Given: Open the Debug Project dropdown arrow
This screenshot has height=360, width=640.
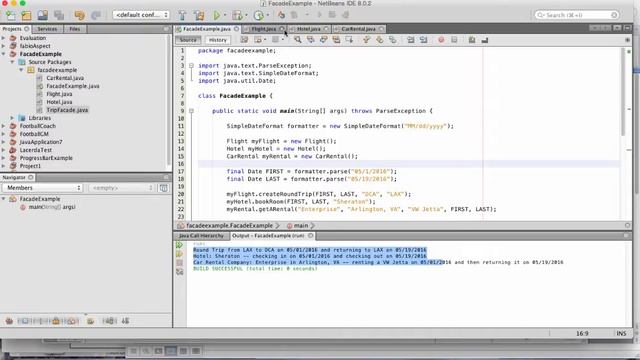Looking at the screenshot, I should click(247, 16).
